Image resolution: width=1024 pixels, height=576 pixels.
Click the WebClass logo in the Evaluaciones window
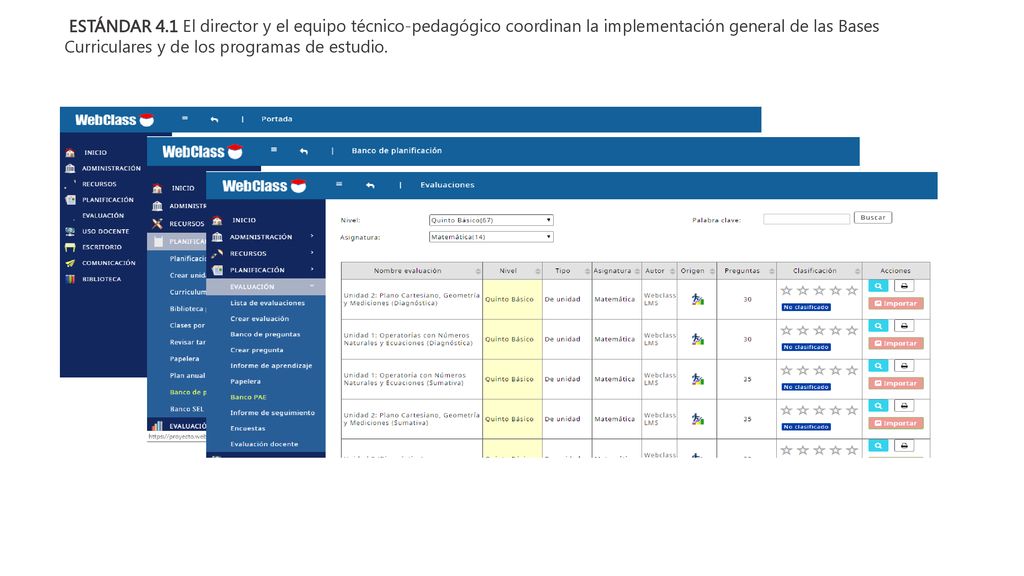(264, 186)
